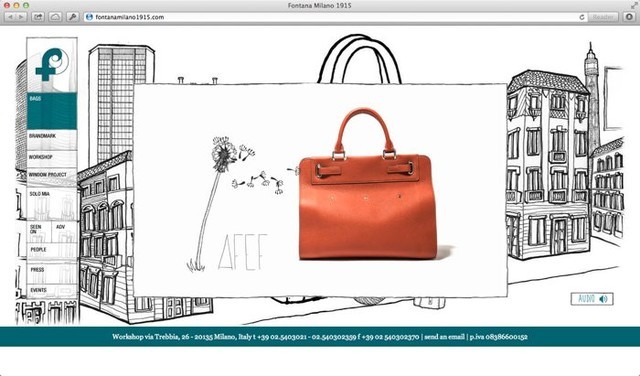Image resolution: width=640 pixels, height=376 pixels.
Task: Click the send an email link
Action: [x=444, y=337]
